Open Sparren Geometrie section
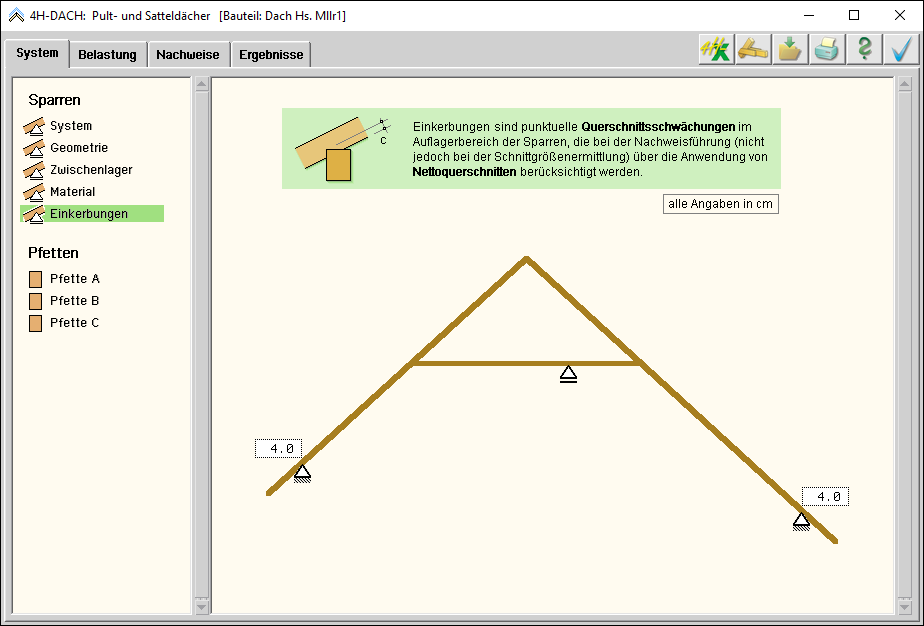 click(78, 148)
